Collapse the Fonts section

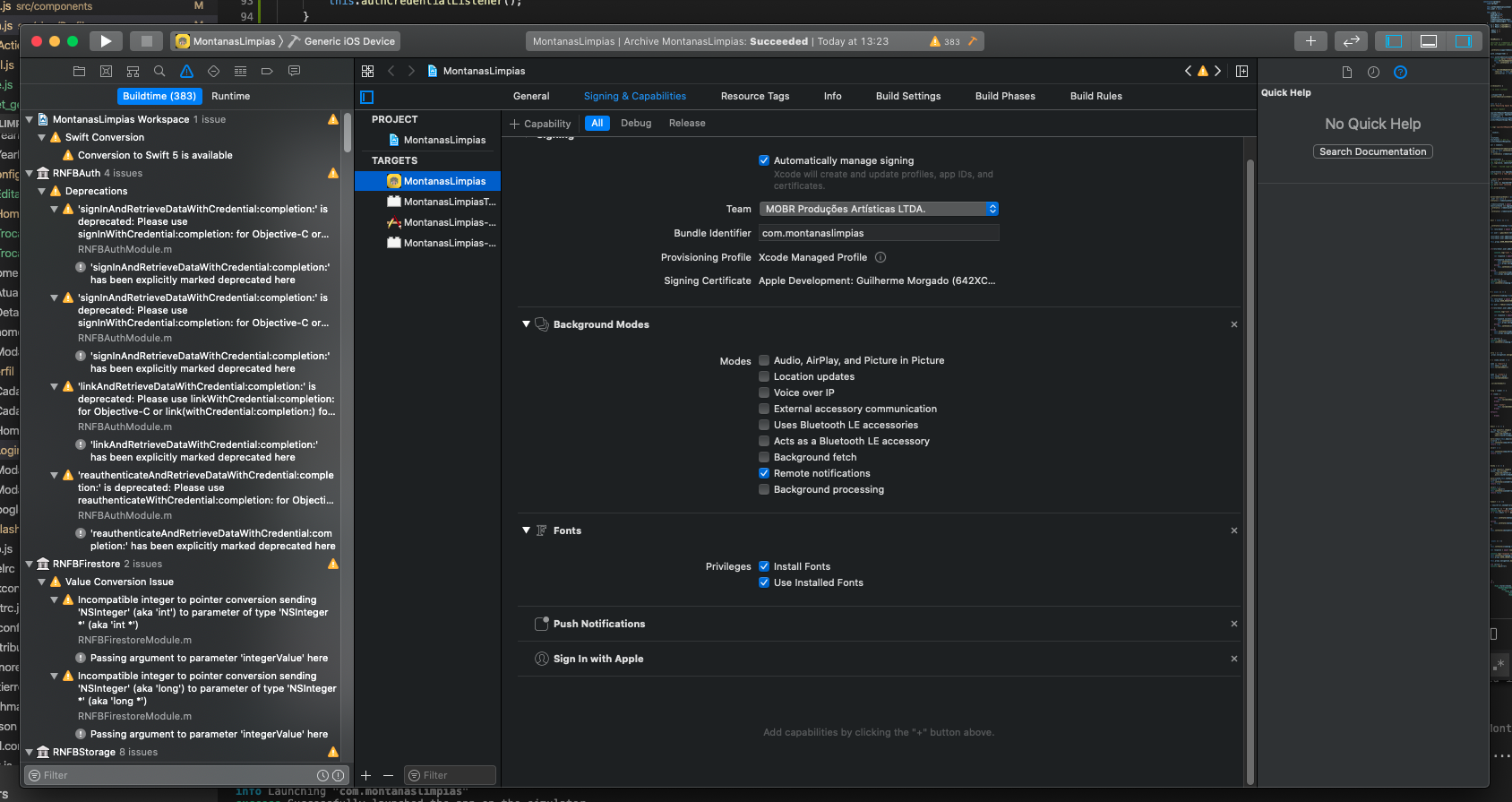tap(526, 530)
